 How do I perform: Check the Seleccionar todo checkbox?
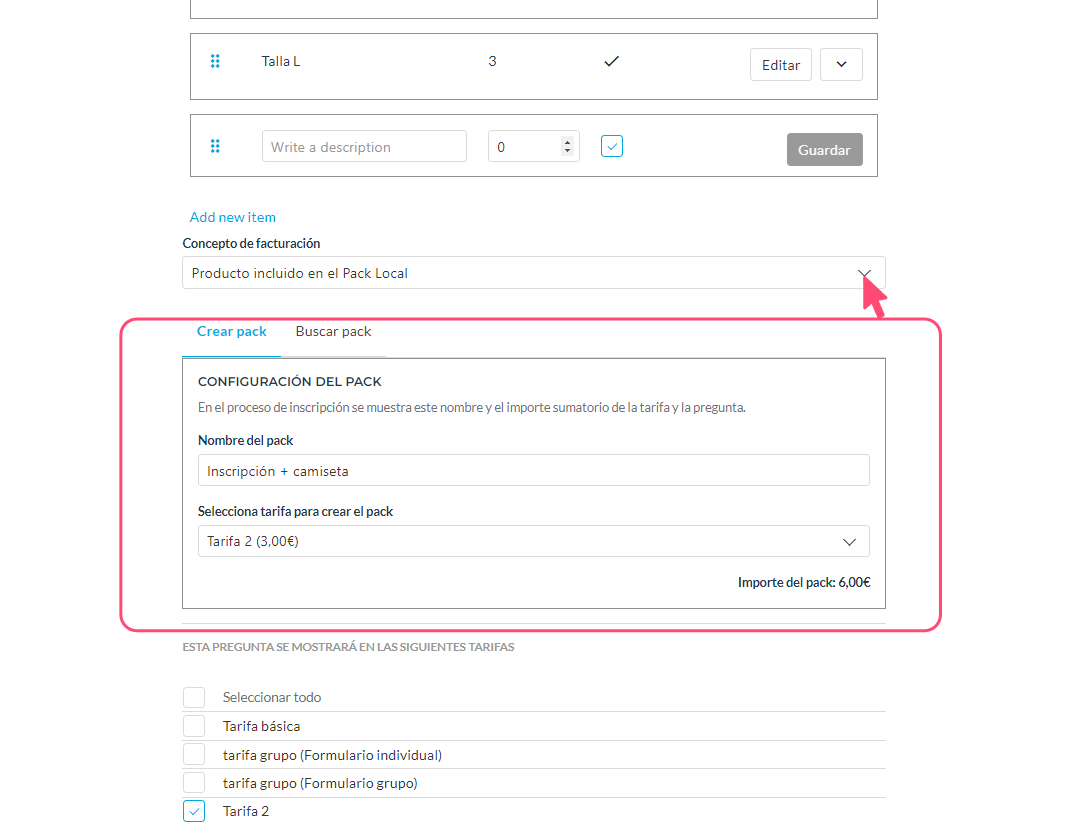[194, 697]
